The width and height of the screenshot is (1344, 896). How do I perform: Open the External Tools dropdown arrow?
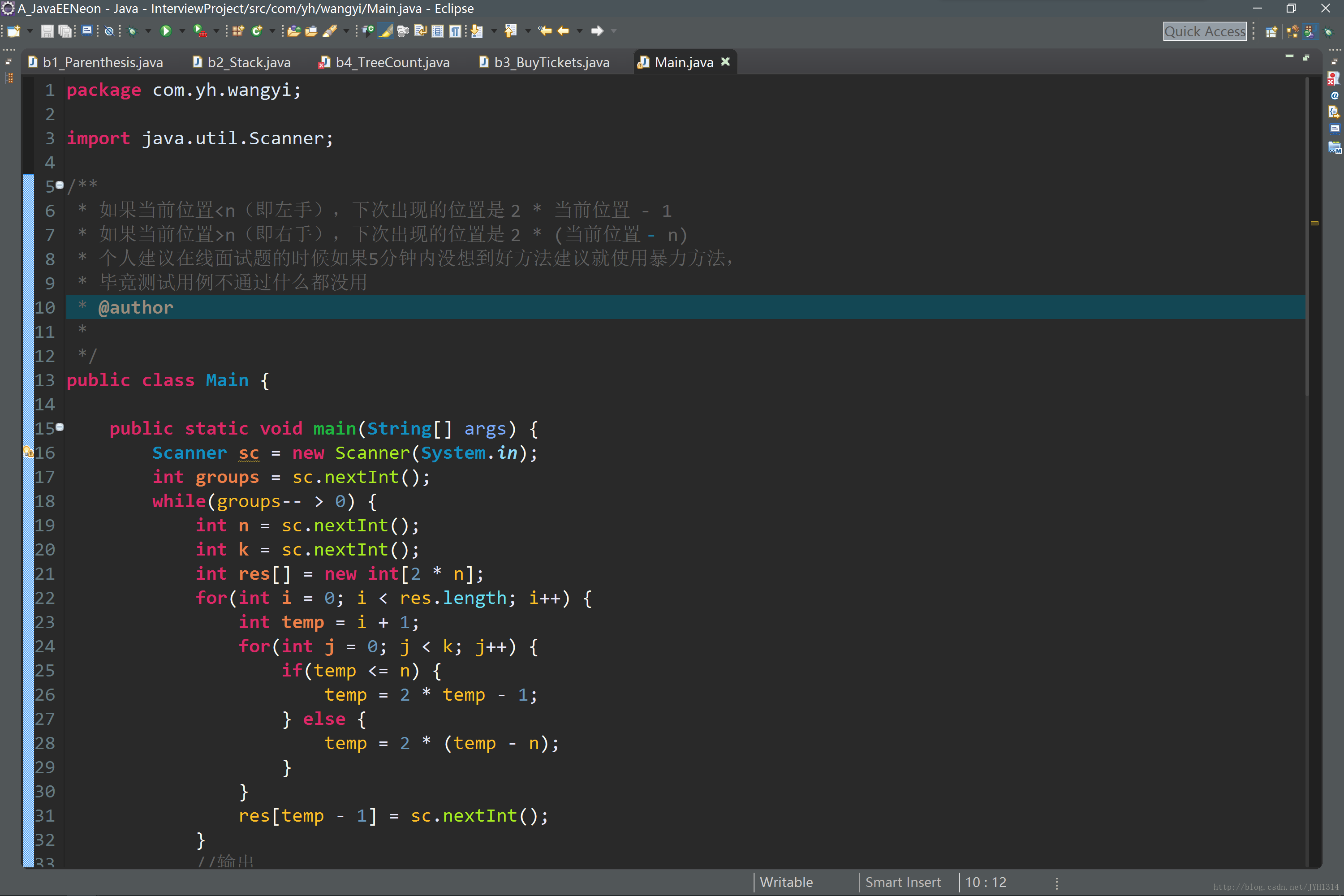(x=216, y=31)
